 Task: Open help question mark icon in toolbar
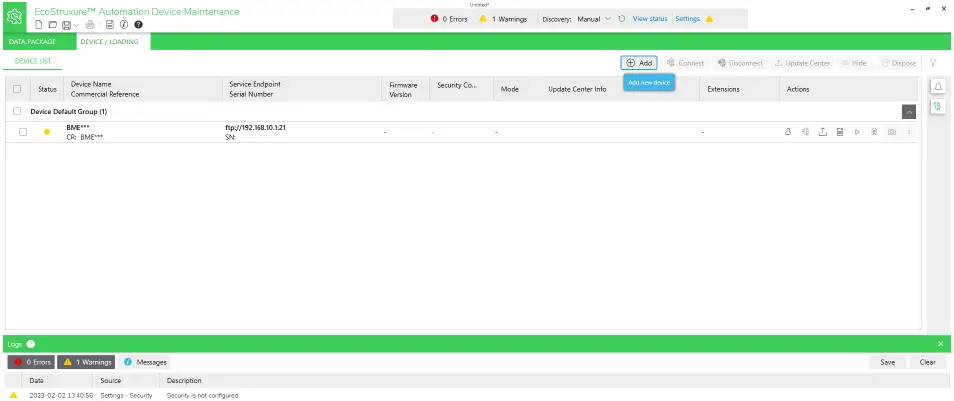coord(138,25)
